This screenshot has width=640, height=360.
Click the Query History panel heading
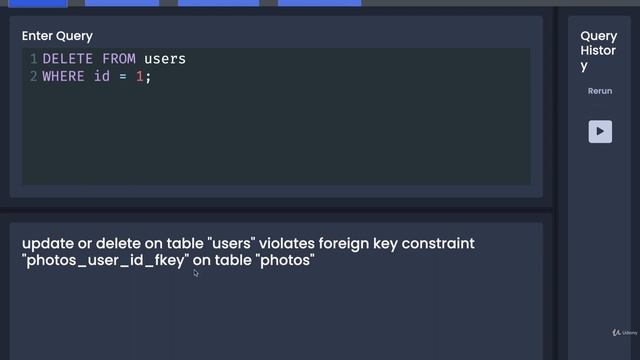click(x=598, y=51)
